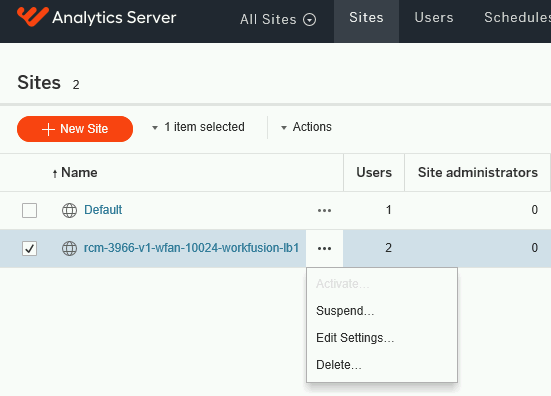Image resolution: width=551 pixels, height=396 pixels.
Task: Open the Schedules tab
Action: (517, 18)
